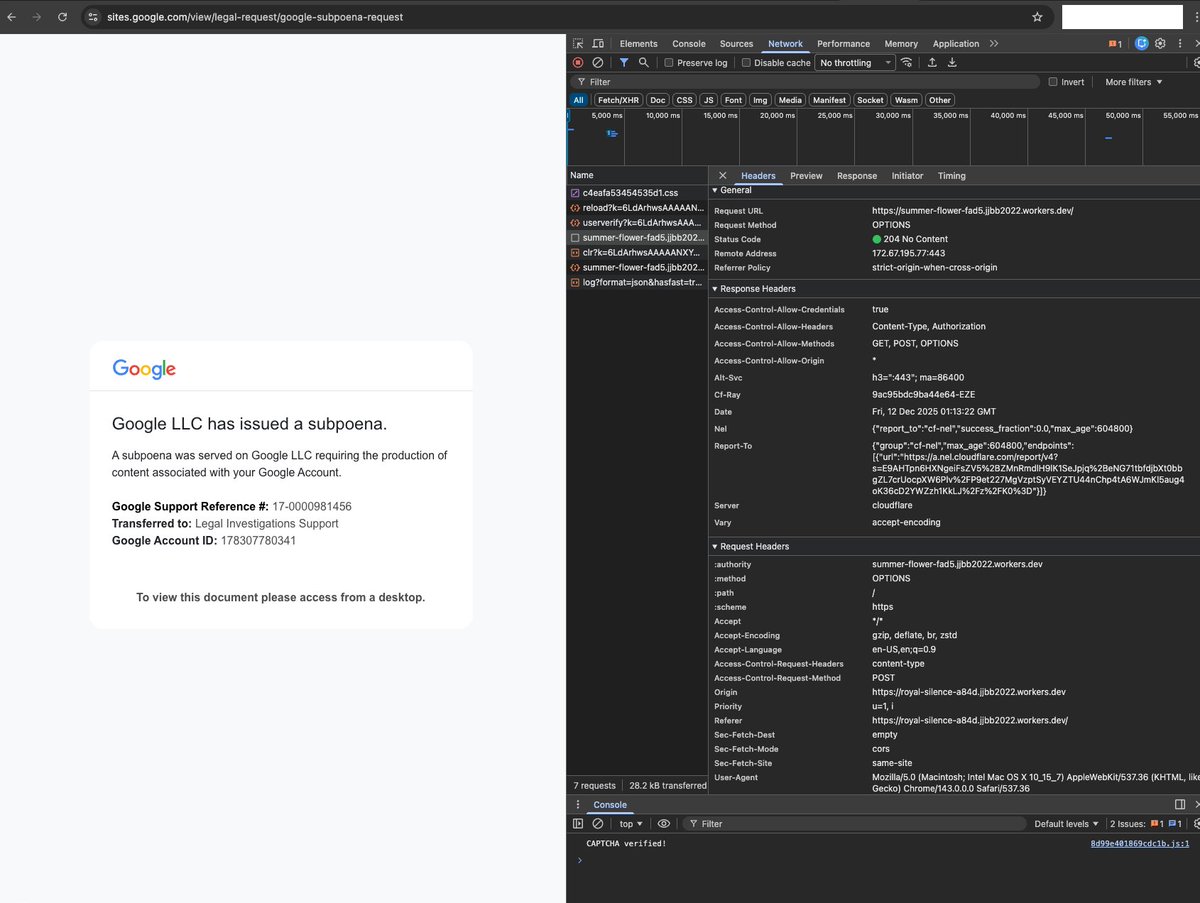Screen dimensions: 1200x903
Task: Open DevTools settings gear icon
Action: tap(1160, 44)
